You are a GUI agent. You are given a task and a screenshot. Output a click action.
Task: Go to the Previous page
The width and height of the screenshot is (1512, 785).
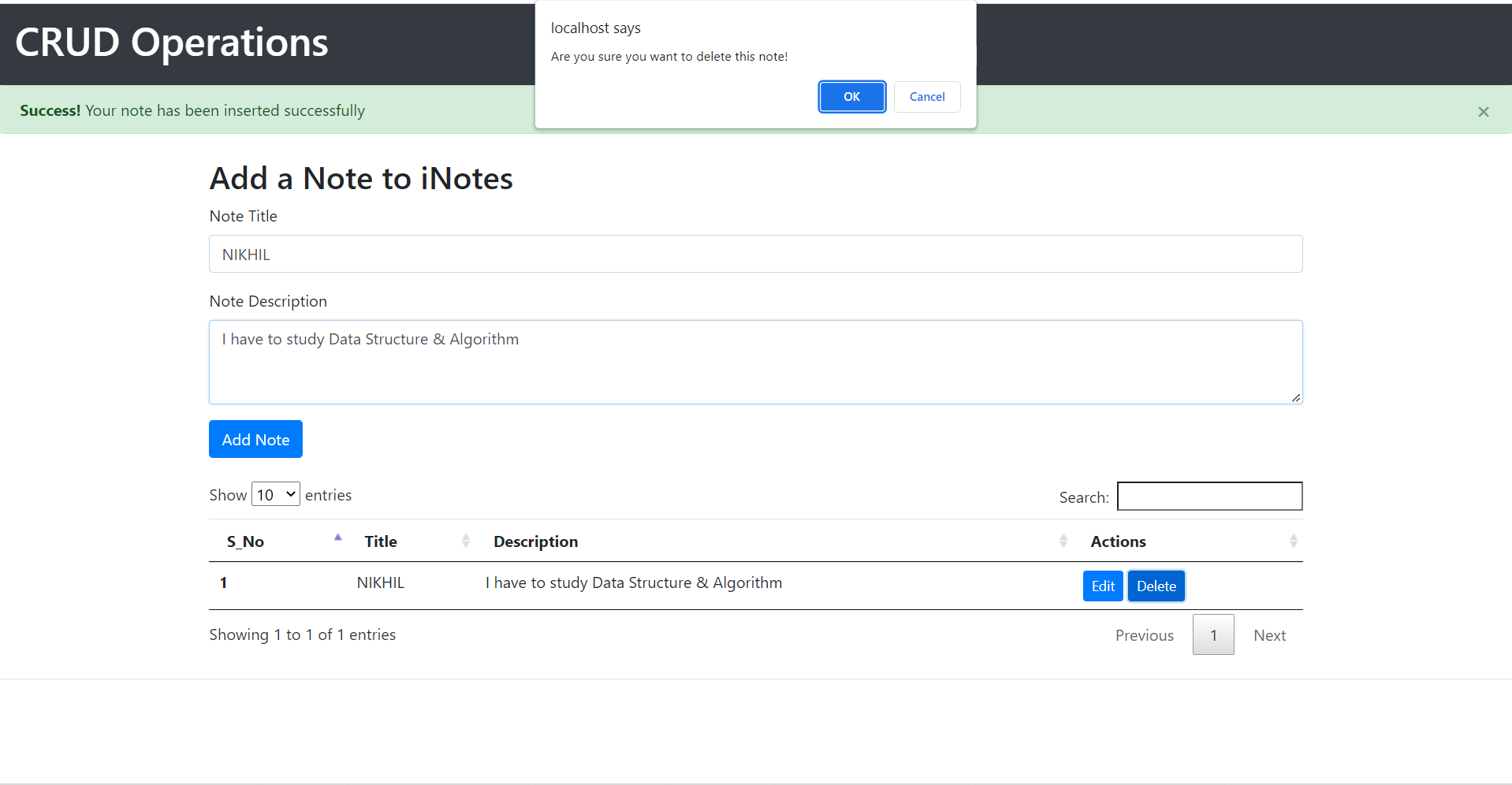pos(1145,635)
